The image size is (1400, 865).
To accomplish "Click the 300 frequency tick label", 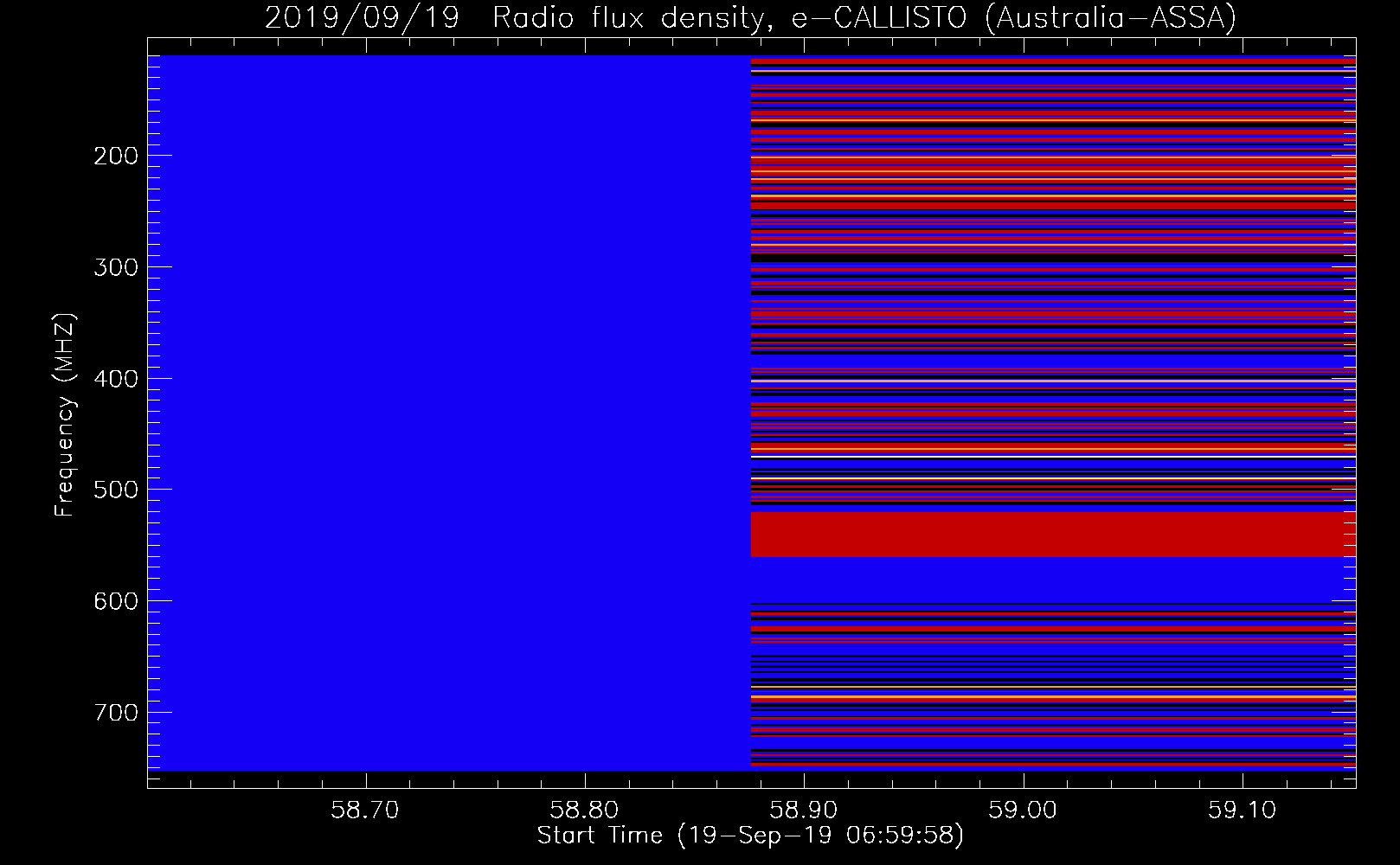I will pyautogui.click(x=115, y=267).
